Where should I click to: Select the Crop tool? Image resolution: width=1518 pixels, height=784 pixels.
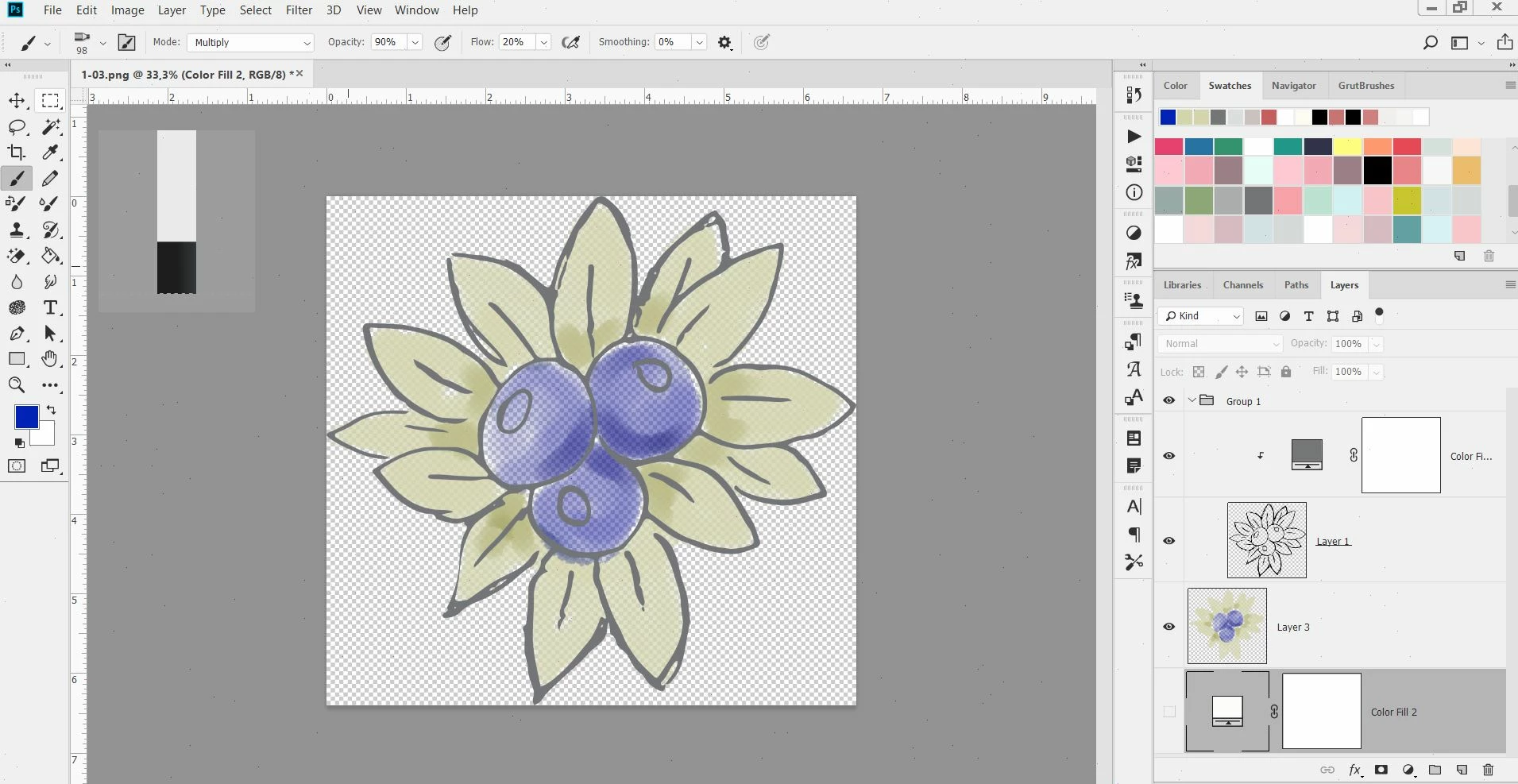(x=17, y=153)
